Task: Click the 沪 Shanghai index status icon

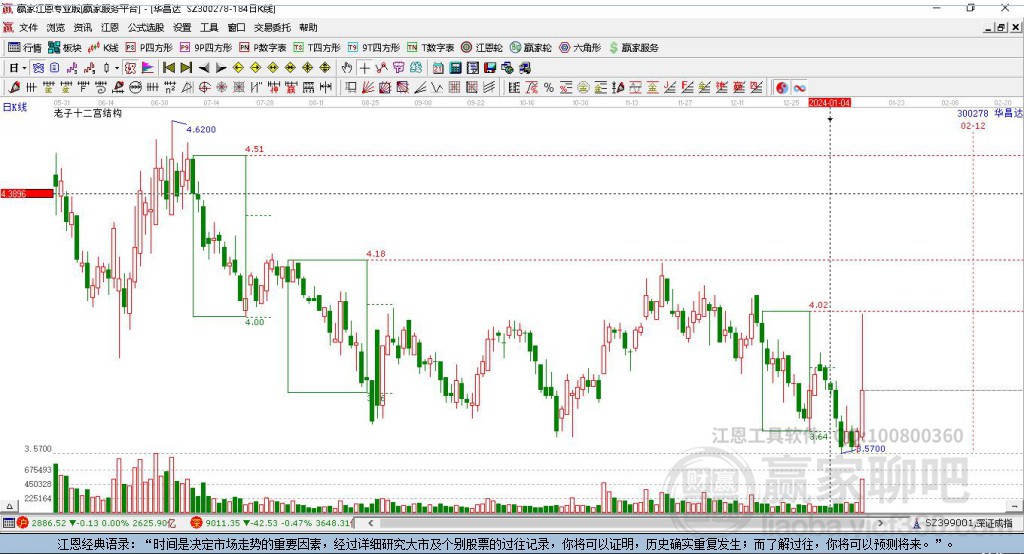Action: (x=24, y=523)
